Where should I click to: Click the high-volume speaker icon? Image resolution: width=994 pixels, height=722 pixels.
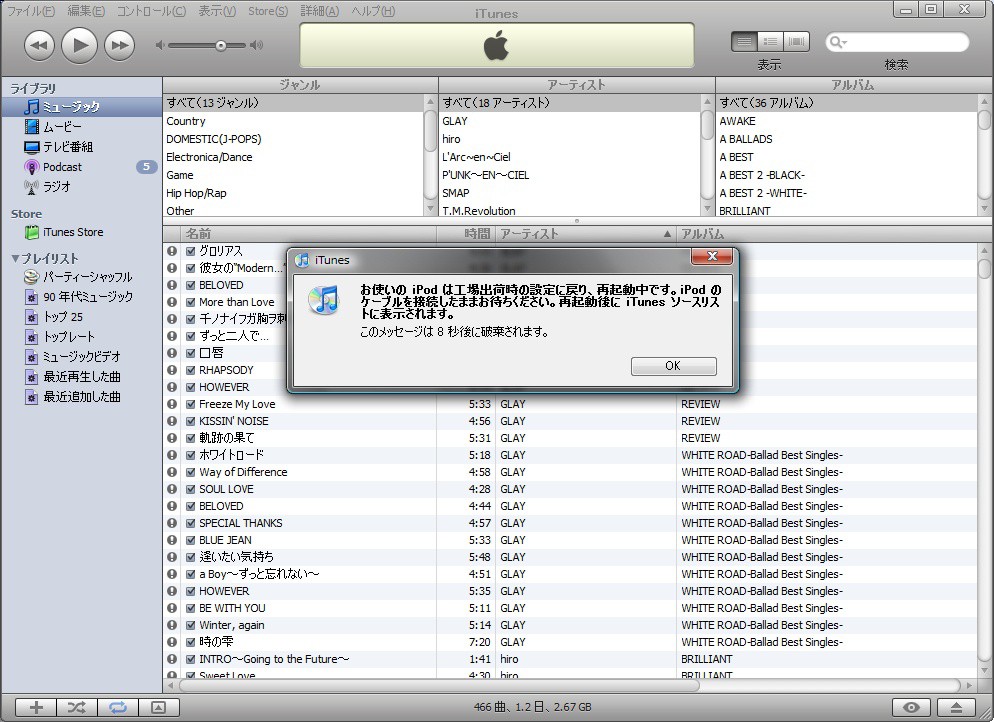pos(256,45)
